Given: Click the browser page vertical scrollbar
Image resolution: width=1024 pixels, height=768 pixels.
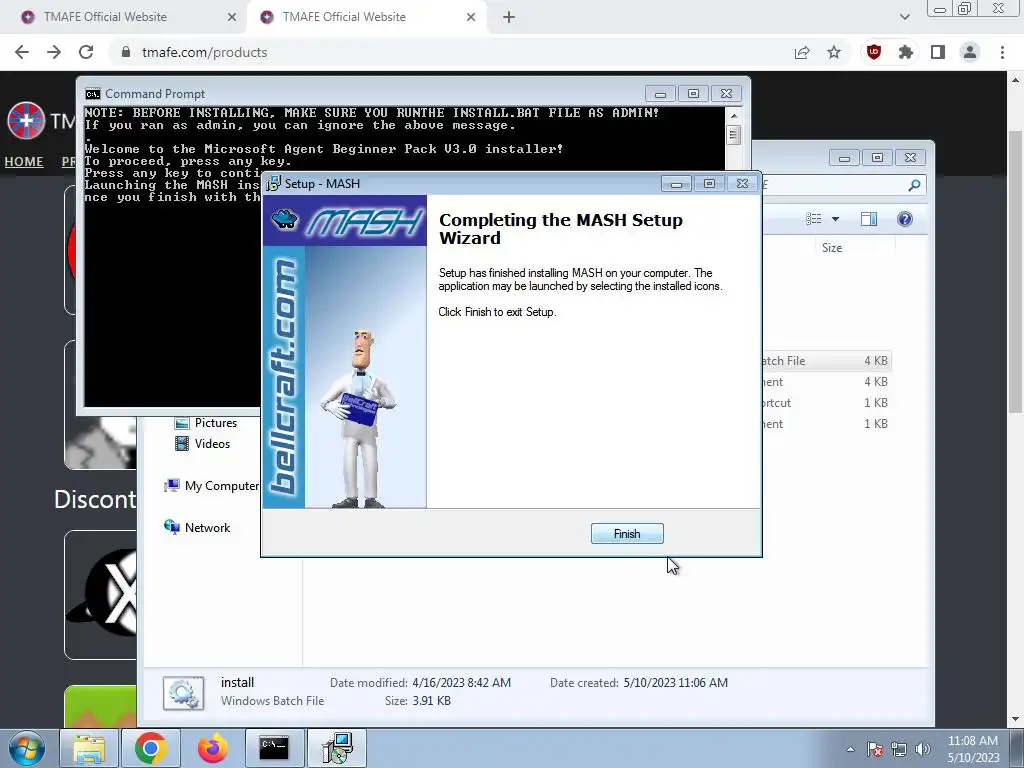Looking at the screenshot, I should click(1015, 271).
